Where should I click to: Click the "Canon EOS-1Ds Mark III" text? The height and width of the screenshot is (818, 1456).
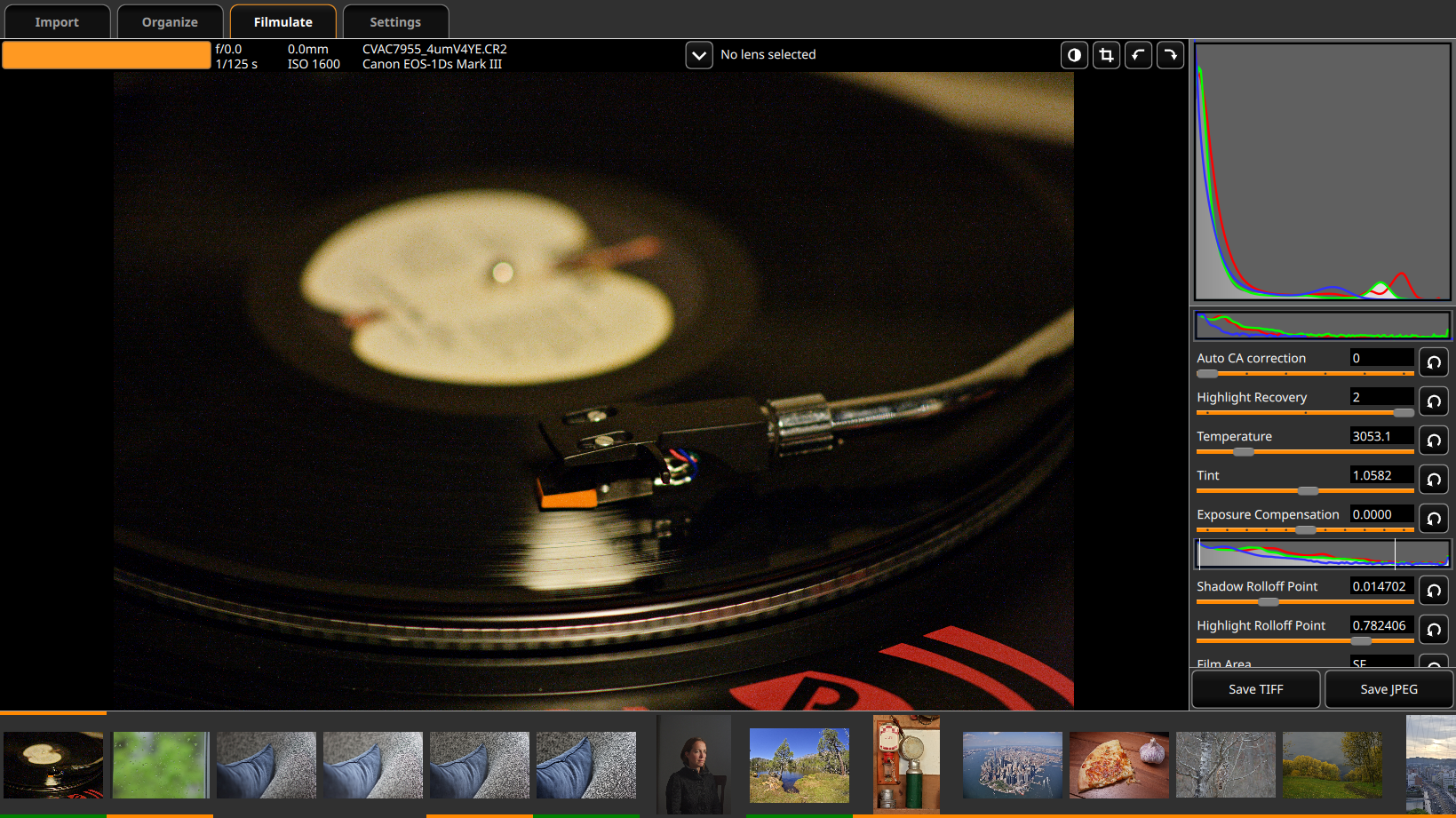point(432,64)
